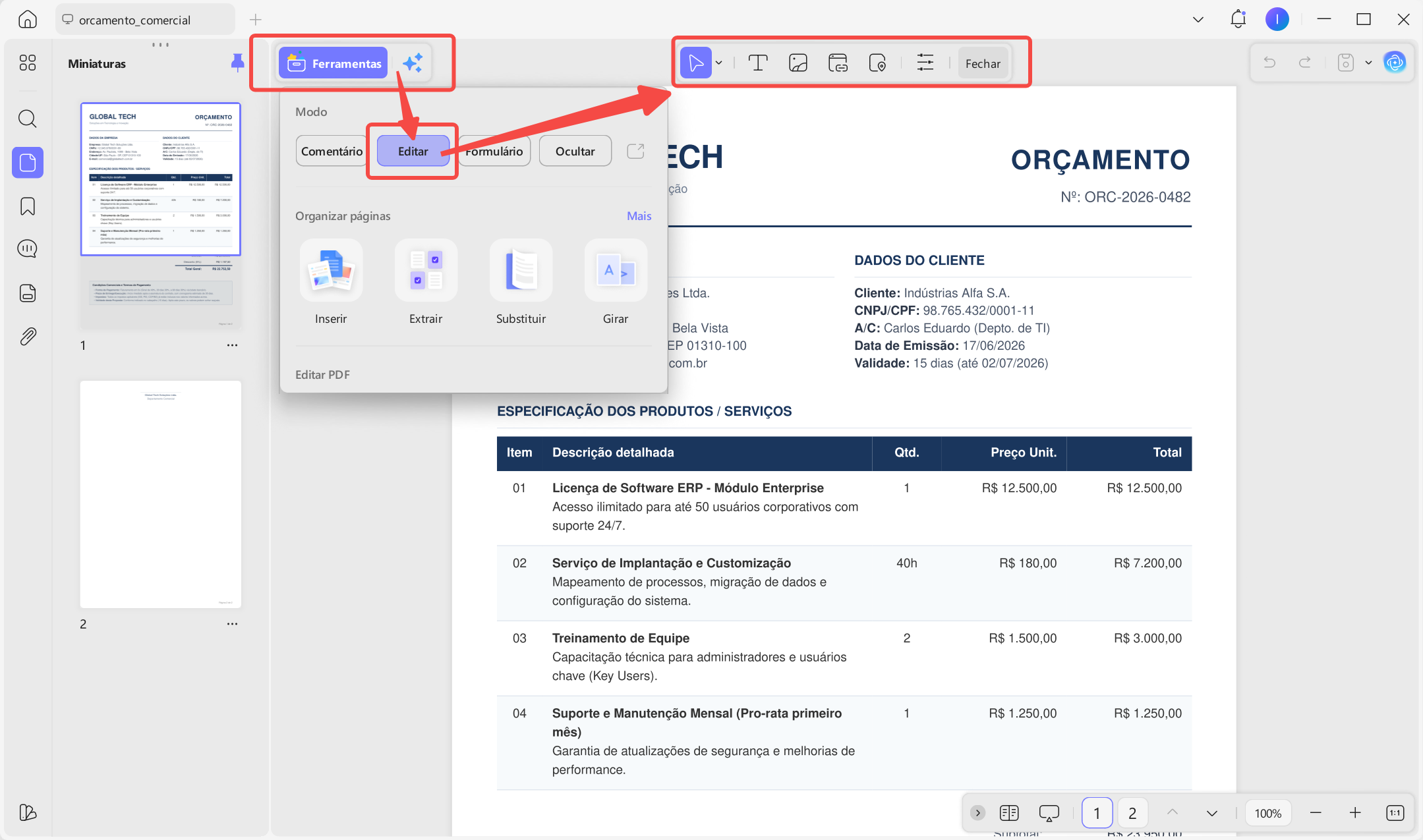Open the thumbnails grid sidebar icon
The image size is (1423, 840).
(27, 63)
